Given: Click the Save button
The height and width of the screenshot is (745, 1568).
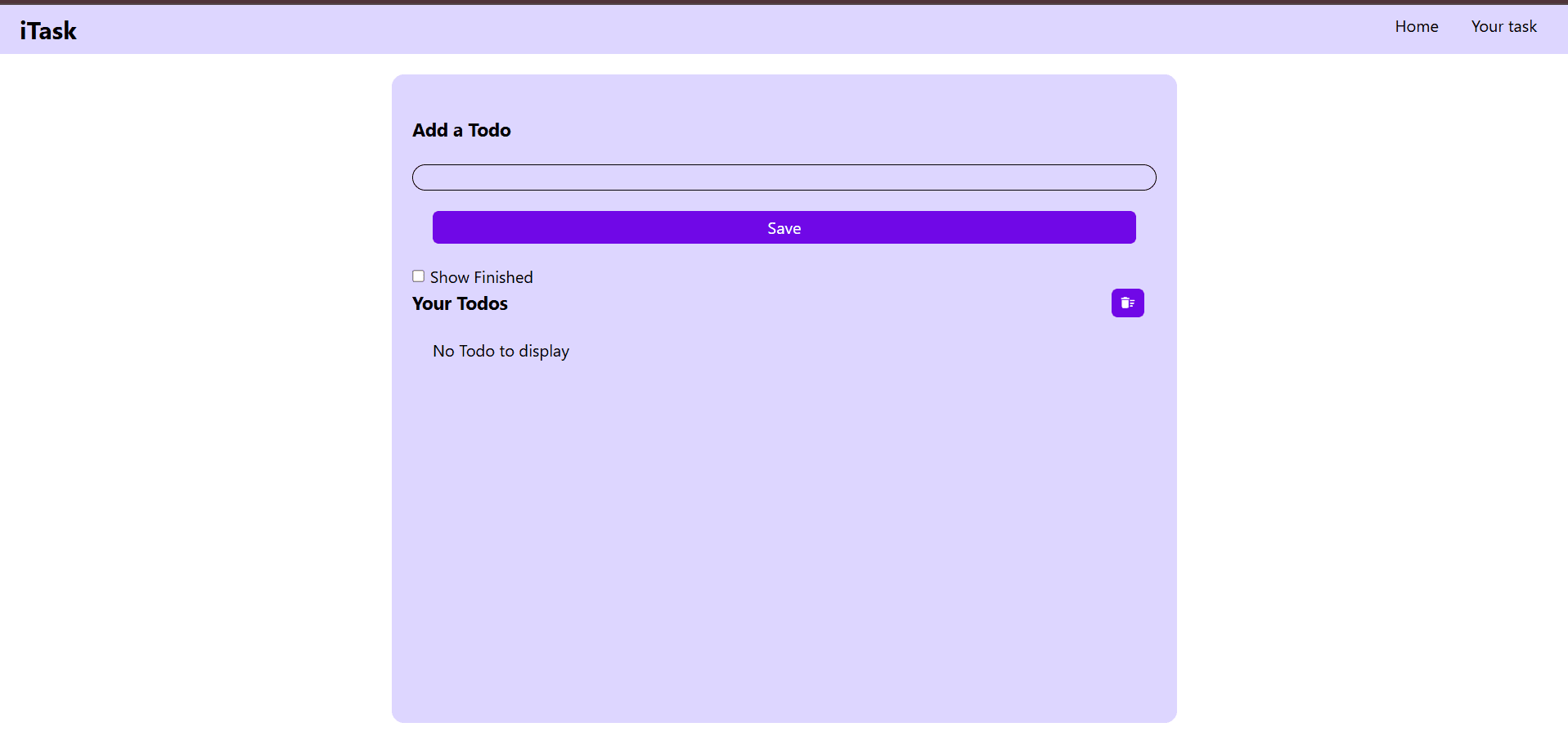Looking at the screenshot, I should point(784,227).
